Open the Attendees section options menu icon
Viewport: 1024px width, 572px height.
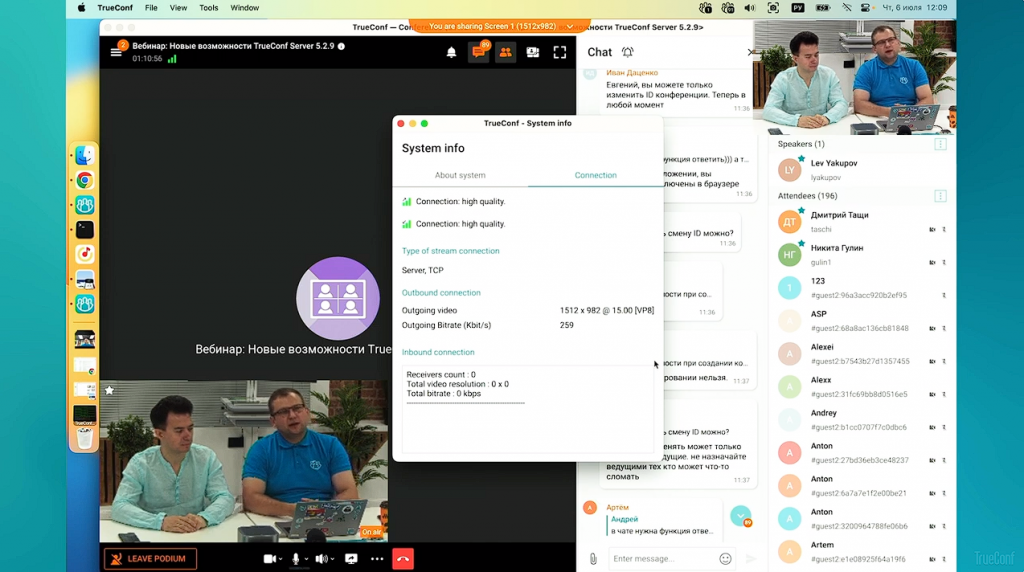click(x=940, y=196)
